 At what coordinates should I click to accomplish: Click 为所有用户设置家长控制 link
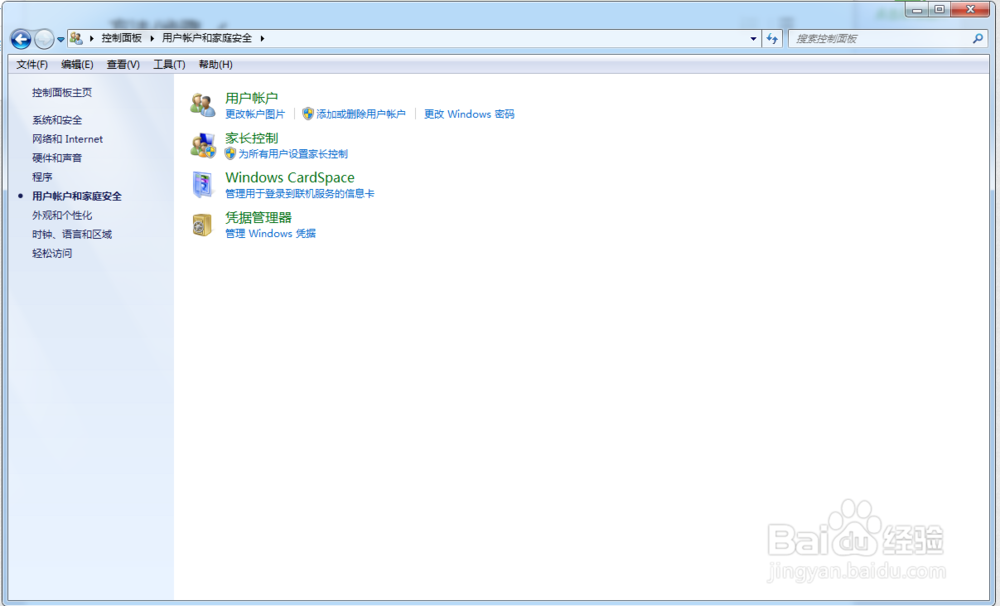(293, 154)
